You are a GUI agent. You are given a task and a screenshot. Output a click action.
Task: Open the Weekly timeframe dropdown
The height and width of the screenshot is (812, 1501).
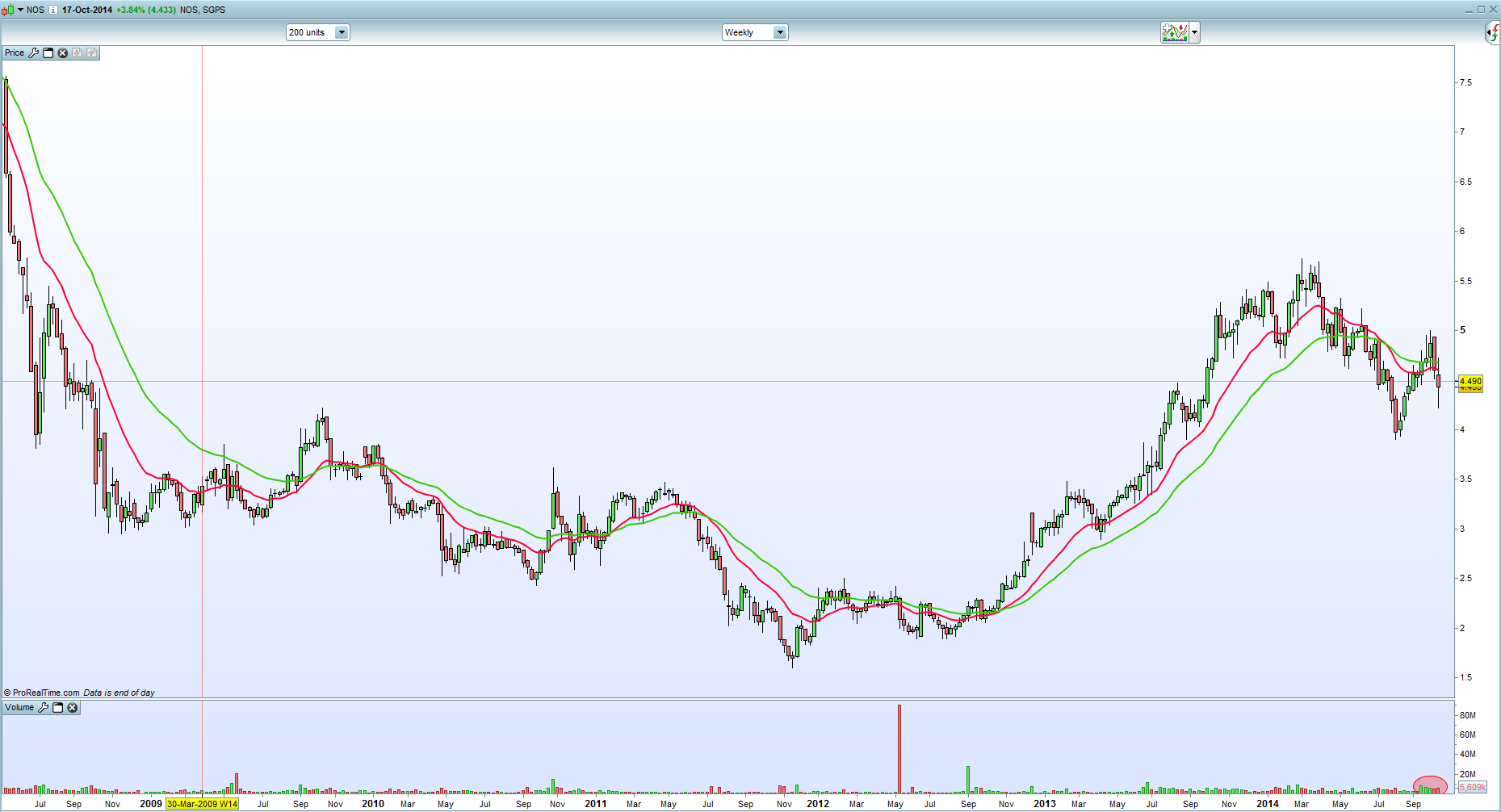pos(779,32)
